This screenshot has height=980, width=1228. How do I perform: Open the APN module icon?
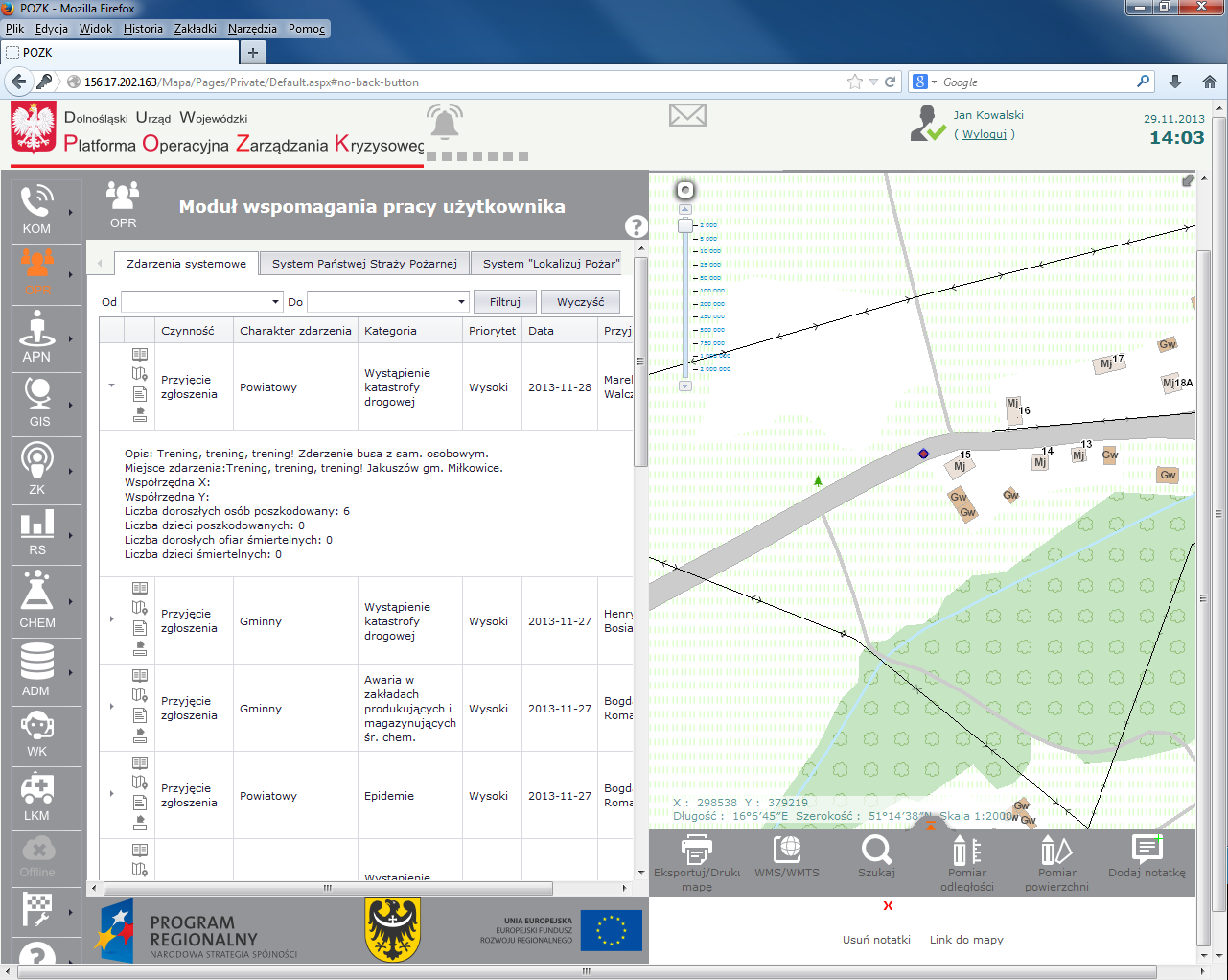click(x=36, y=337)
